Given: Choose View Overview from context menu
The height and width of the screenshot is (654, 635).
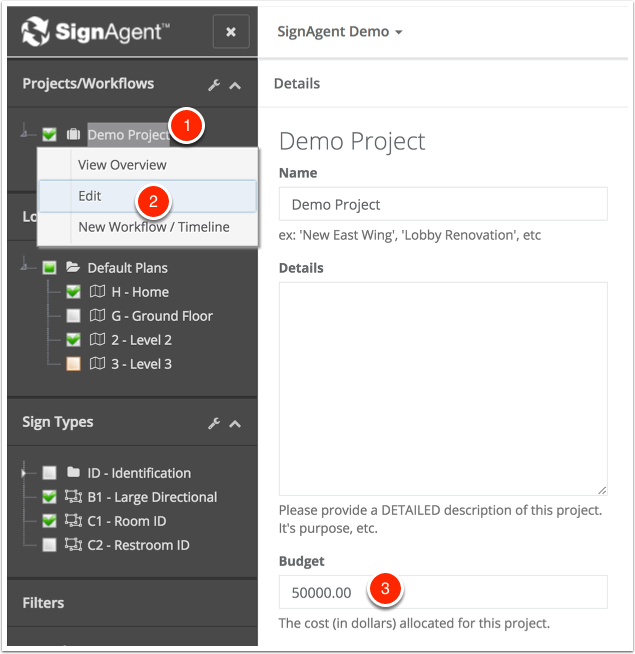Looking at the screenshot, I should [147, 165].
